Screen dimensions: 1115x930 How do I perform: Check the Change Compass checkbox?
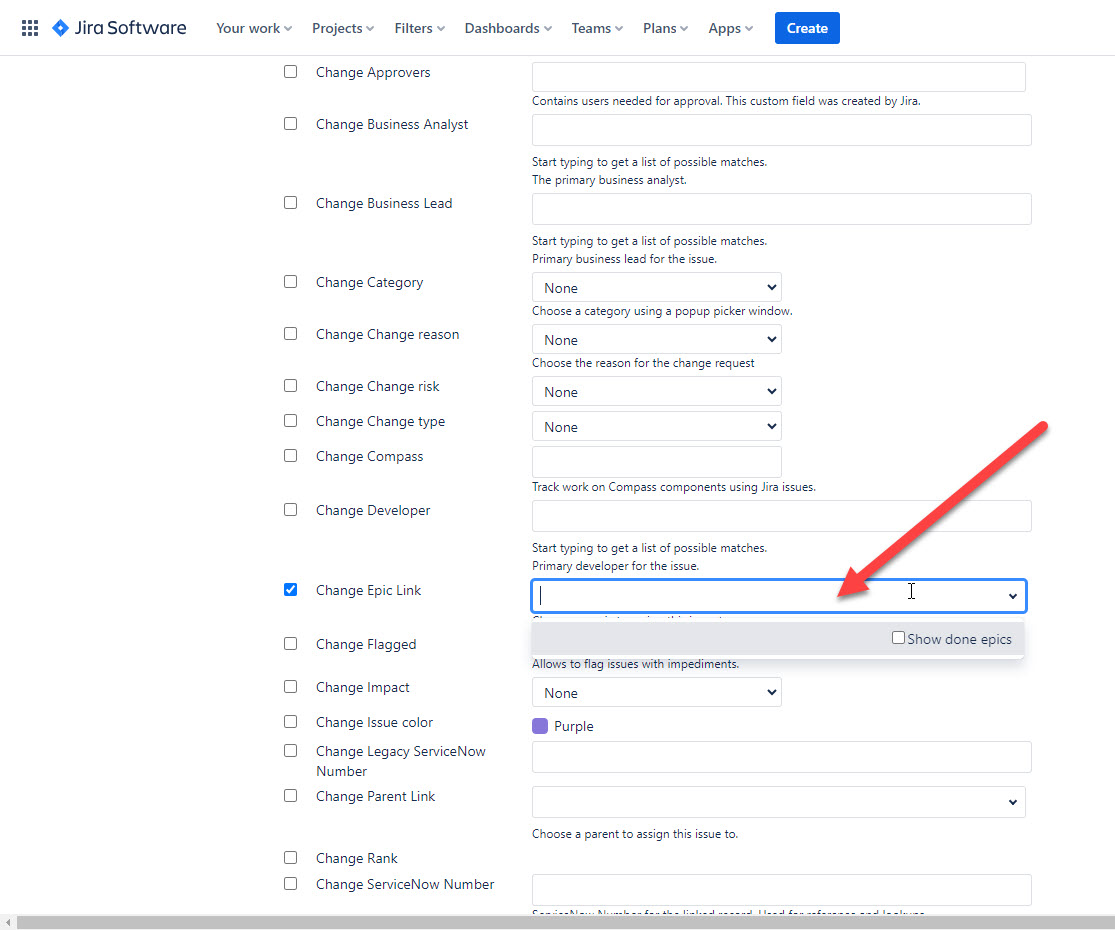pos(290,456)
